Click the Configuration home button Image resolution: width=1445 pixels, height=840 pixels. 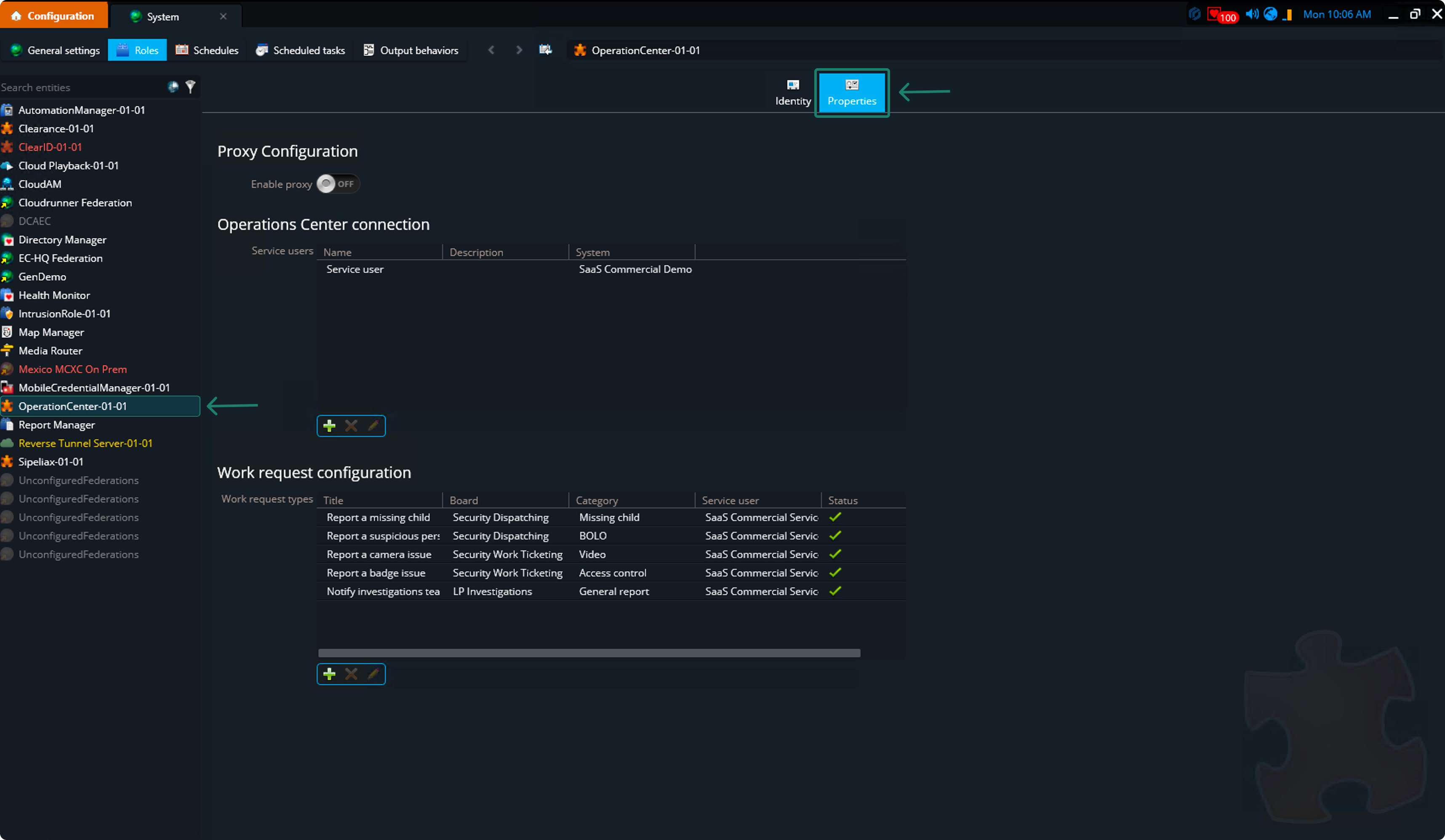[x=53, y=16]
